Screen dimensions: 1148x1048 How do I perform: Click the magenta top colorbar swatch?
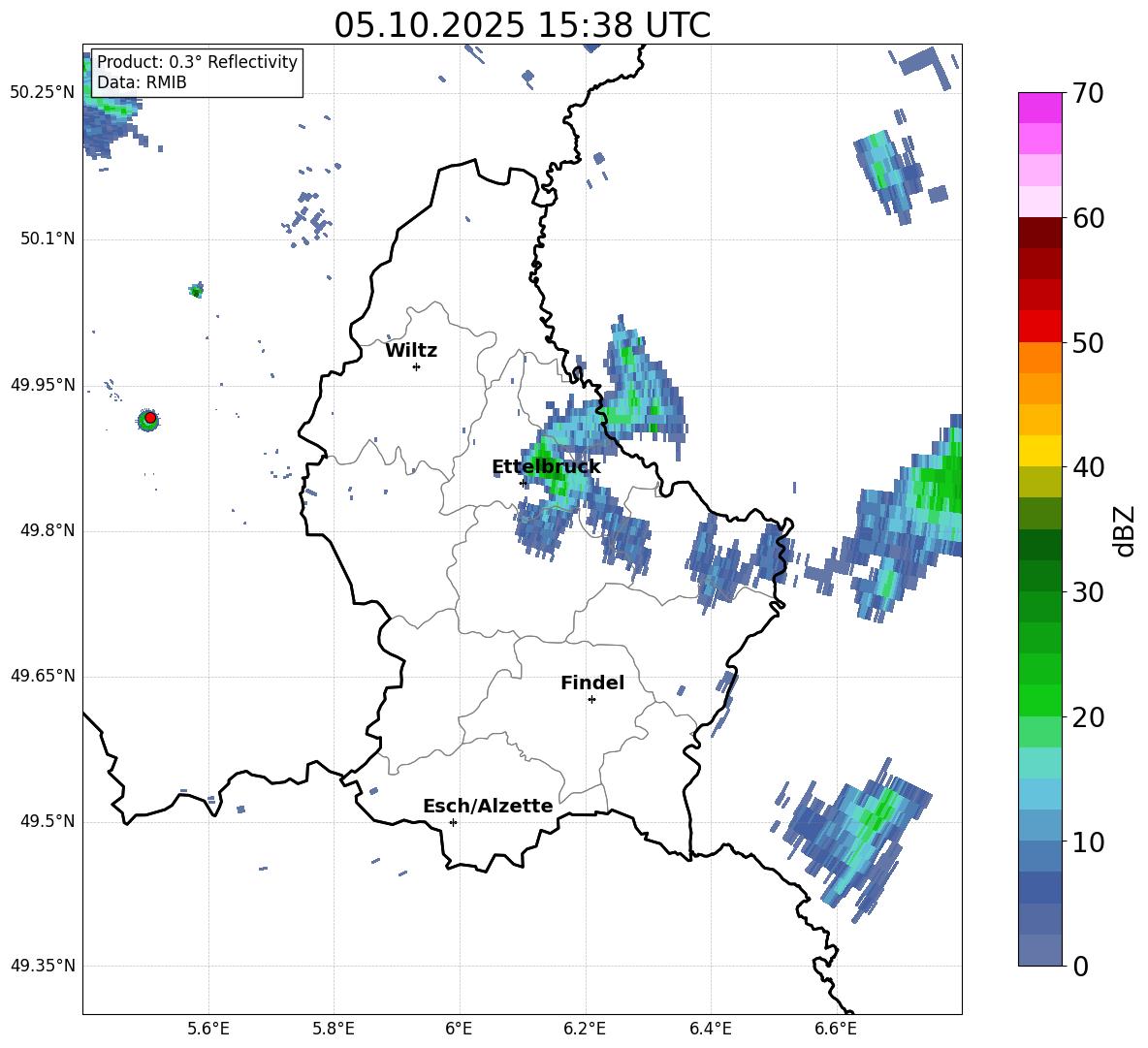pyautogui.click(x=1039, y=109)
